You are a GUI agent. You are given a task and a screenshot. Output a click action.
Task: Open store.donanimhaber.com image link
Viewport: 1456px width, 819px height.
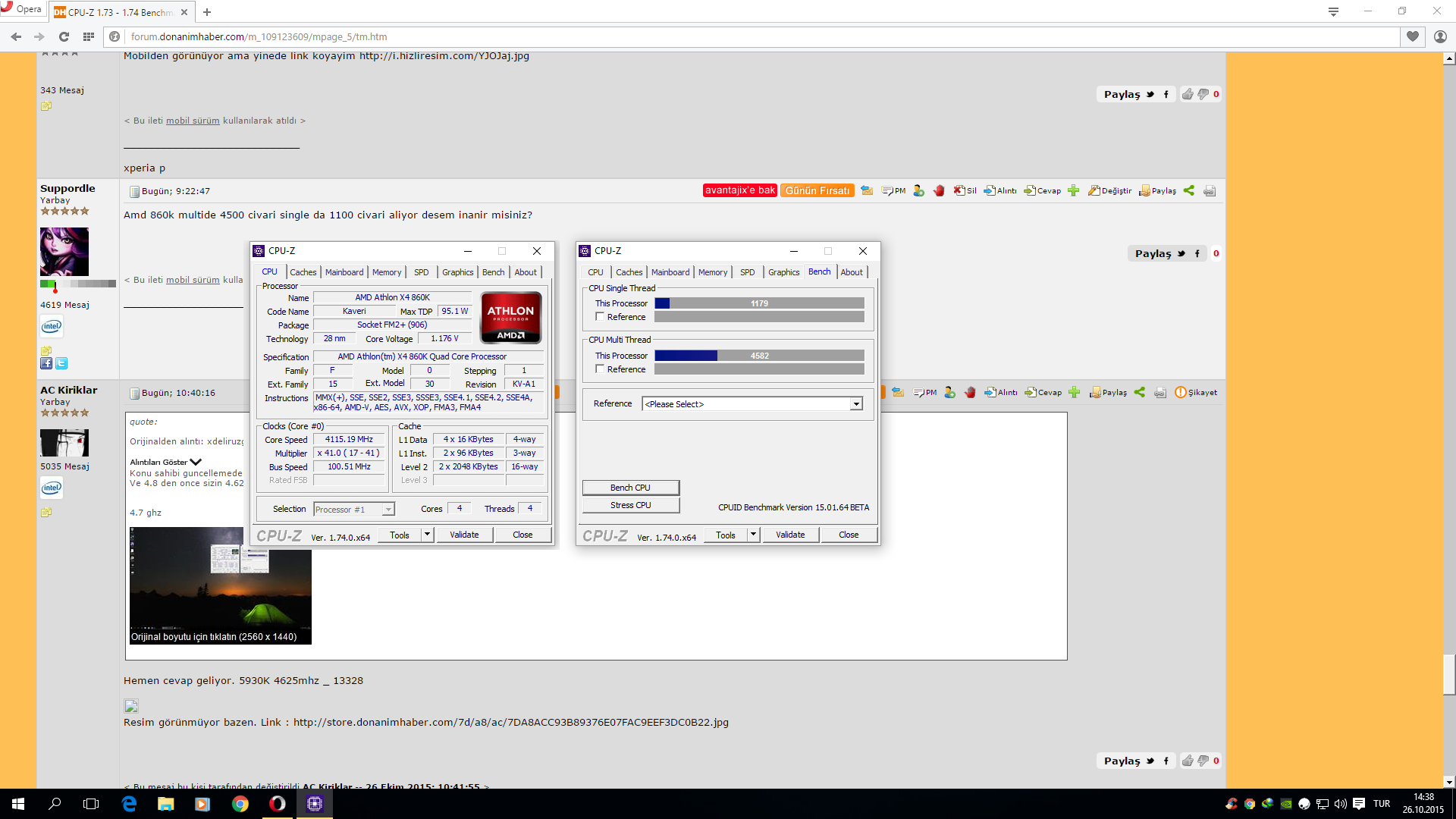point(511,723)
